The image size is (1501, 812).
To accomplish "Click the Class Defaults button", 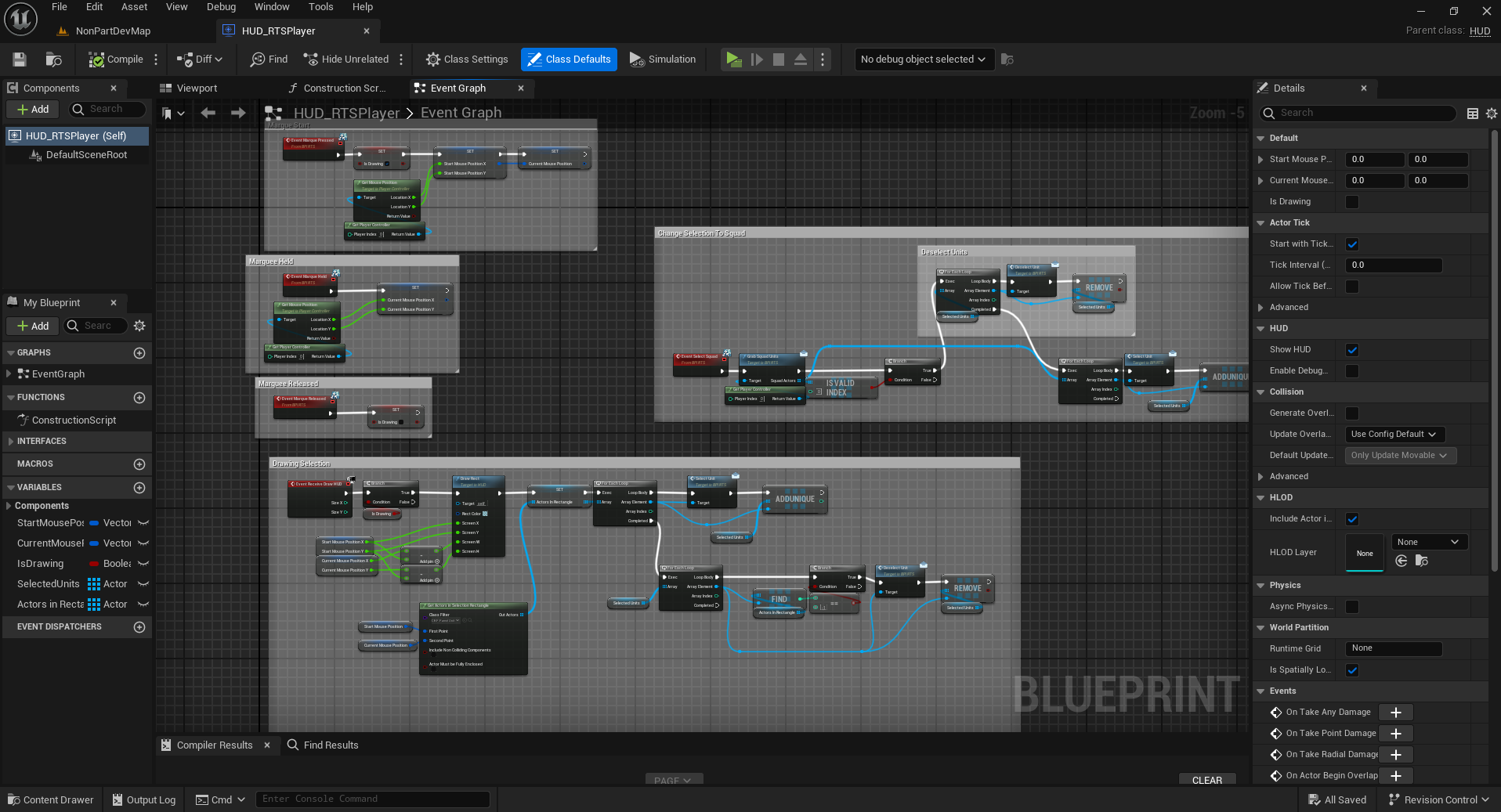I will click(569, 60).
